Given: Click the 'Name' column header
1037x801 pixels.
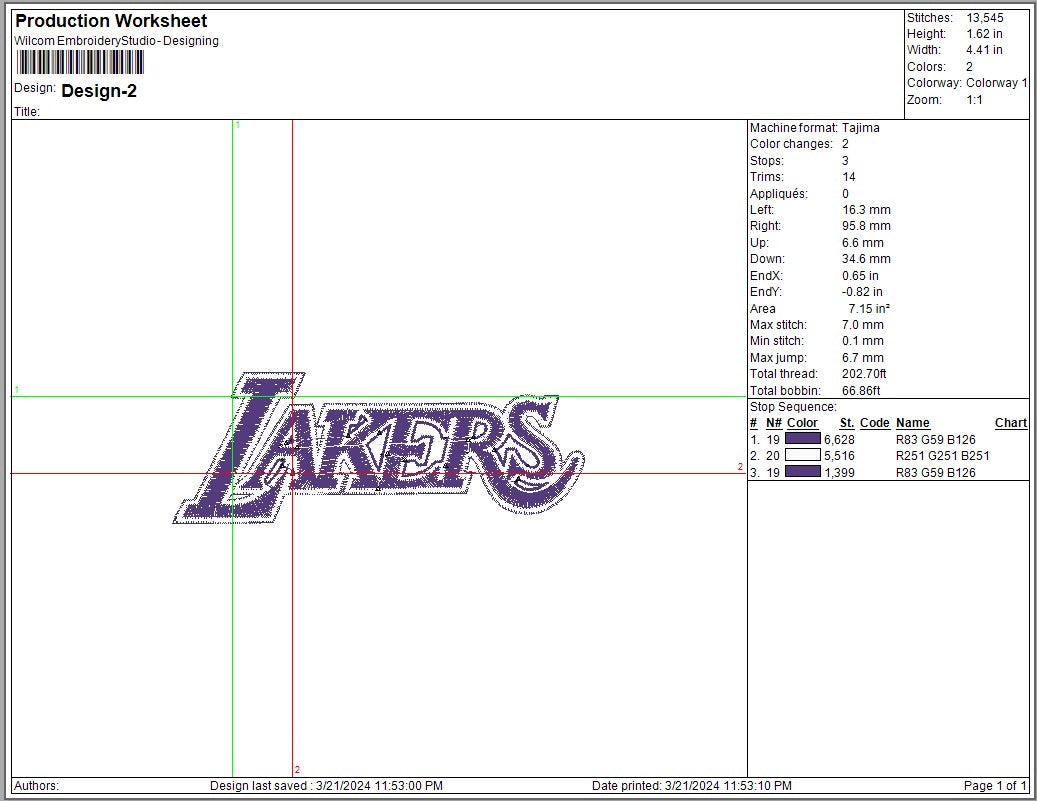Looking at the screenshot, I should pyautogui.click(x=913, y=423).
